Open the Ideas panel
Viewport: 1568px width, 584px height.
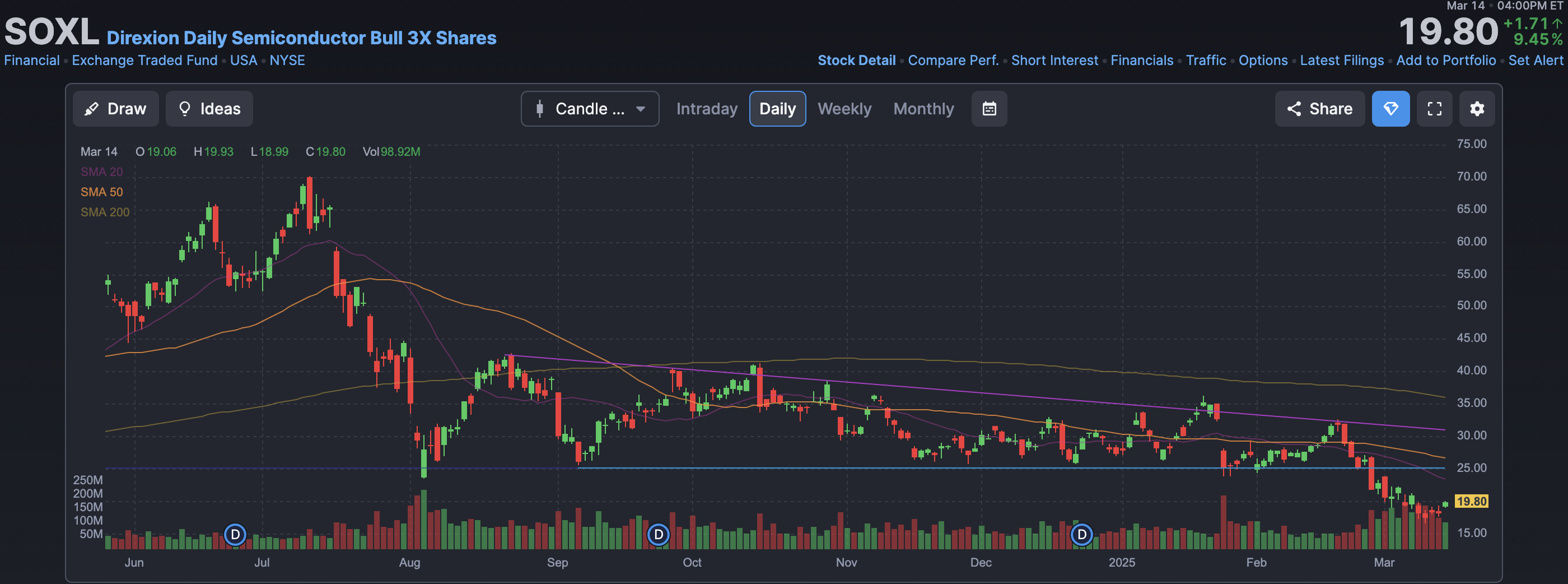click(x=209, y=109)
